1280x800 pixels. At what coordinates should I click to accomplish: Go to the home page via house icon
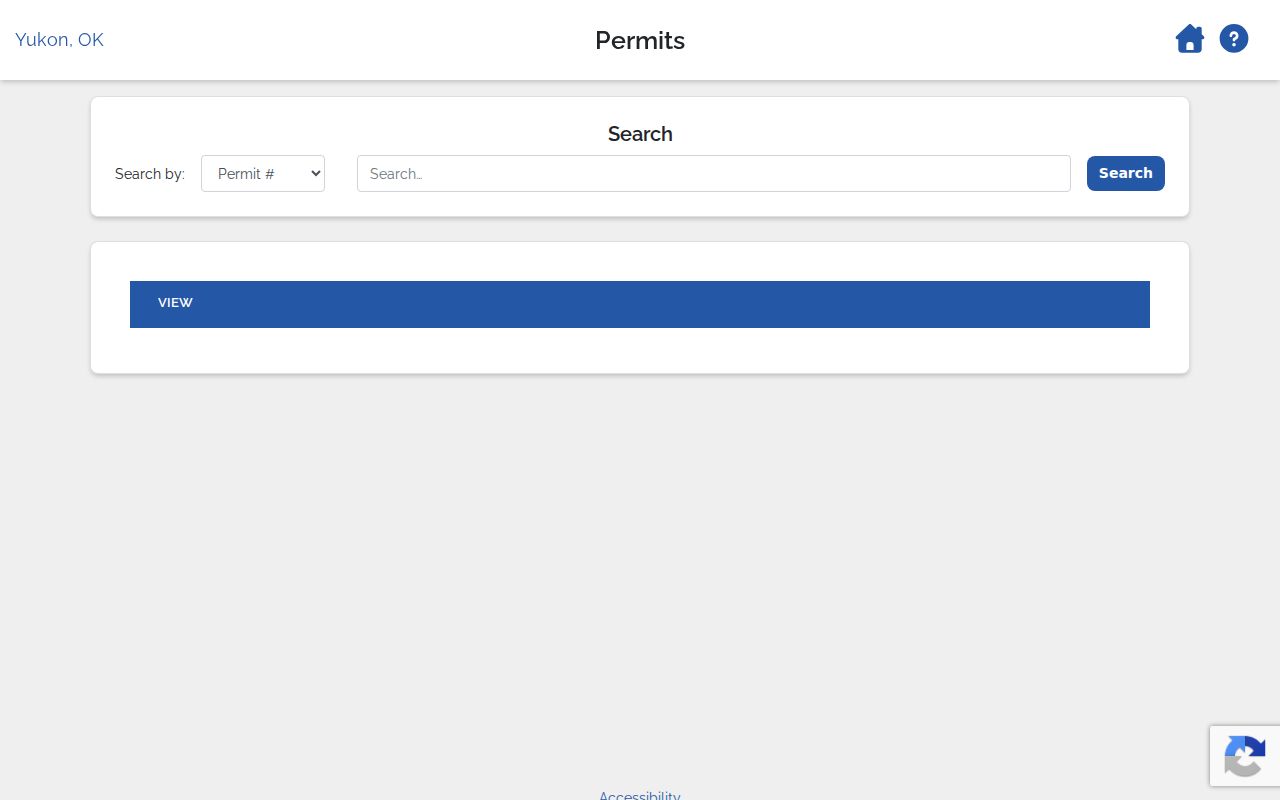[1189, 39]
